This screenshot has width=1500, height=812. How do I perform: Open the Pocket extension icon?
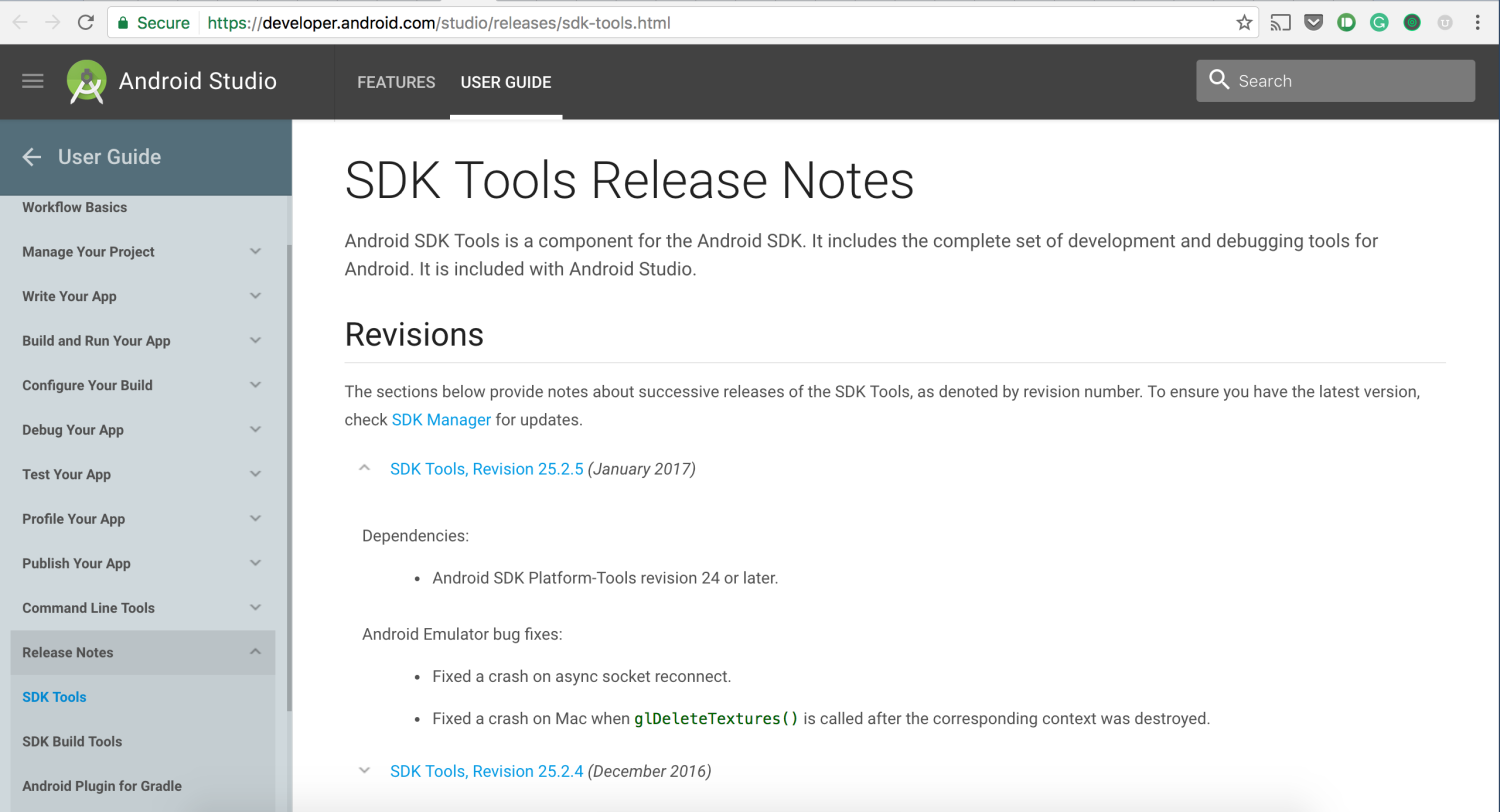[x=1314, y=22]
